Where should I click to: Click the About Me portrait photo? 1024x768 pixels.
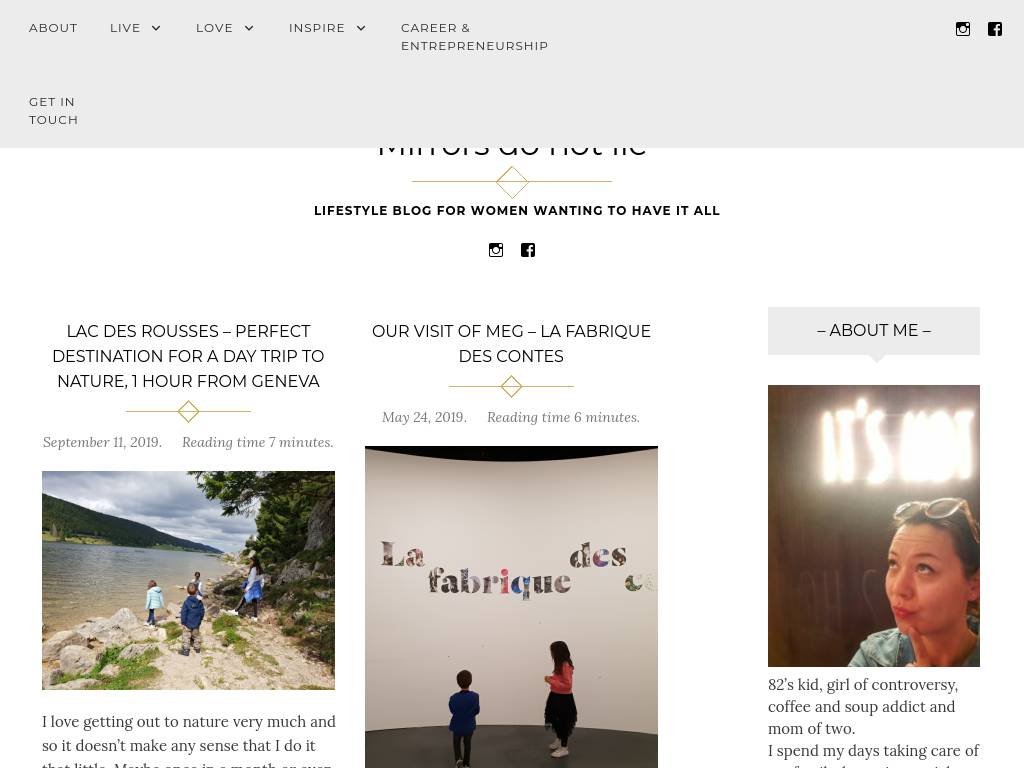coord(874,526)
